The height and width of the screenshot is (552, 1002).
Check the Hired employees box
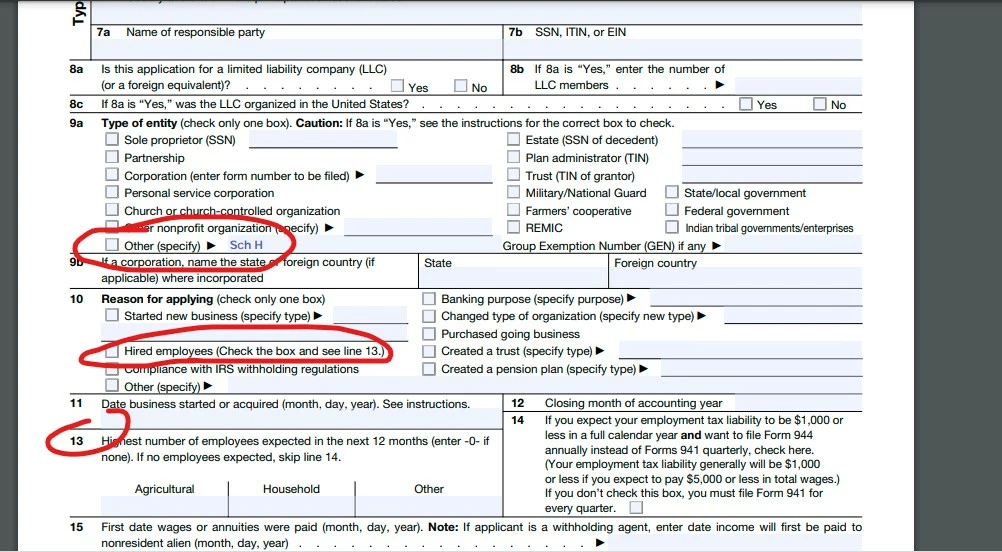tap(112, 351)
